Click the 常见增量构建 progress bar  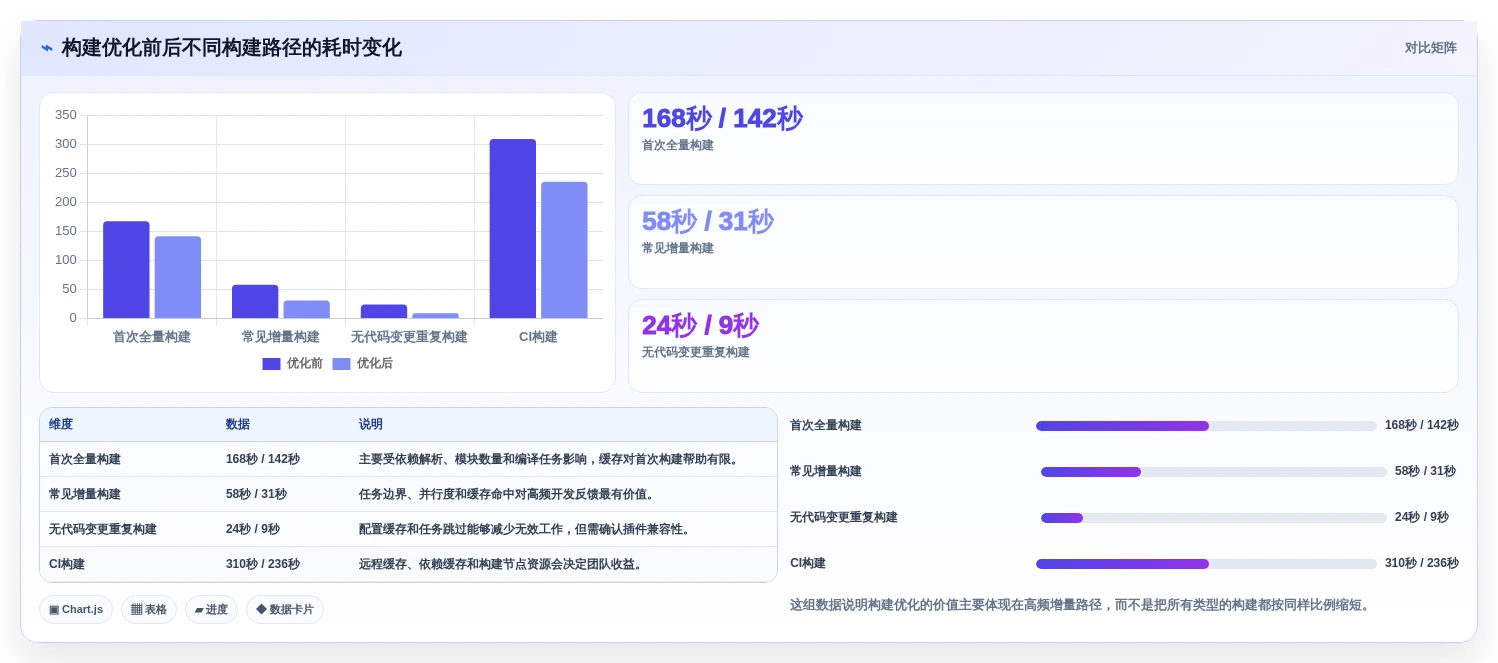[x=1214, y=472]
